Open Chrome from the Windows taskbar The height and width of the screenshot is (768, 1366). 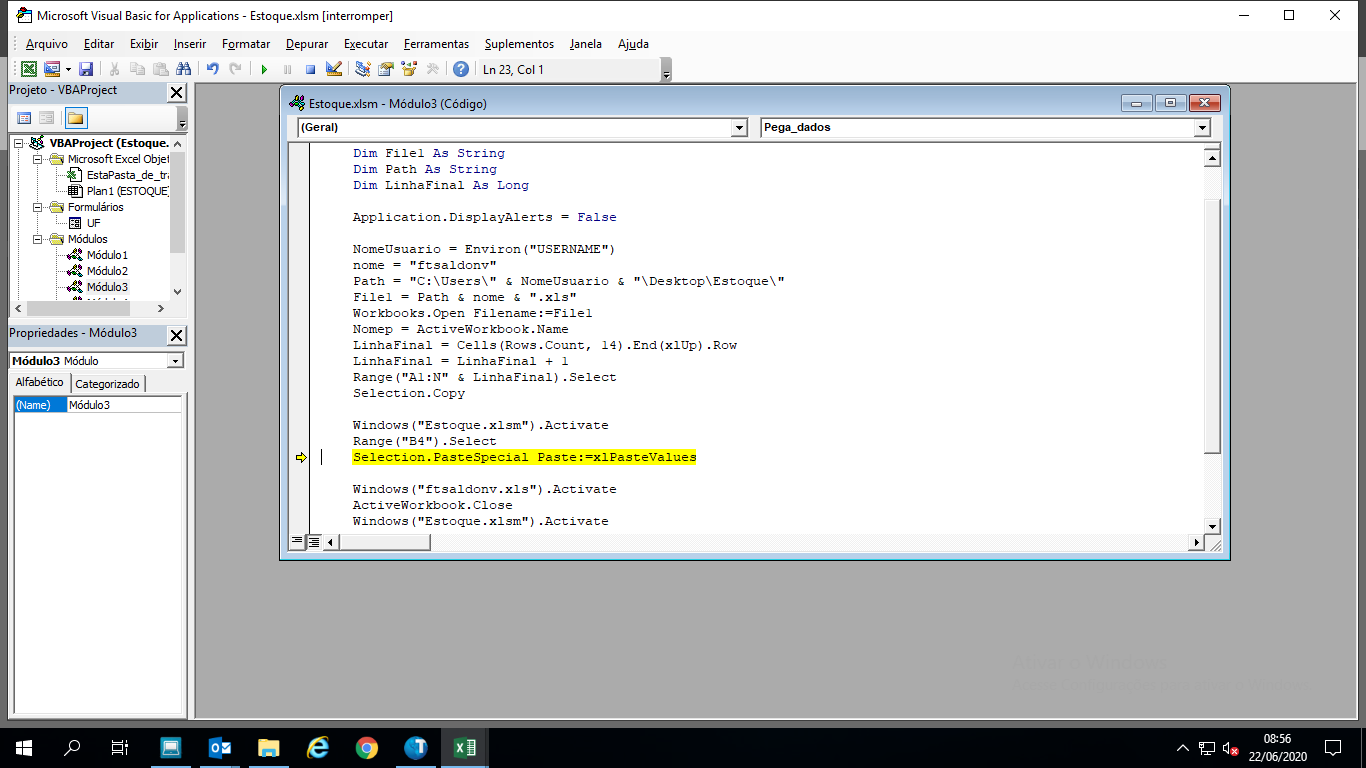[367, 748]
